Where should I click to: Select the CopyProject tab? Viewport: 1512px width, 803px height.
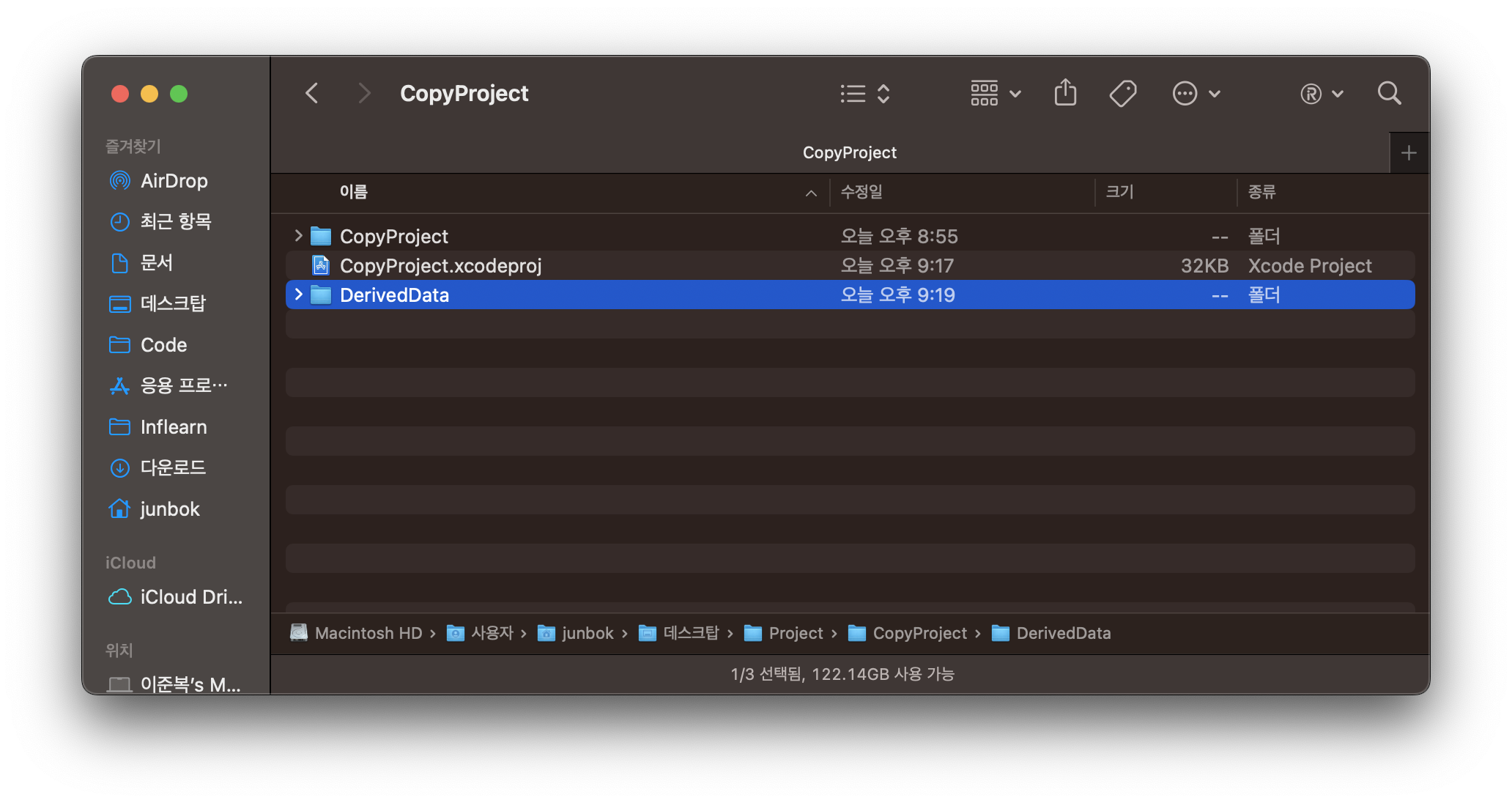pyautogui.click(x=848, y=152)
